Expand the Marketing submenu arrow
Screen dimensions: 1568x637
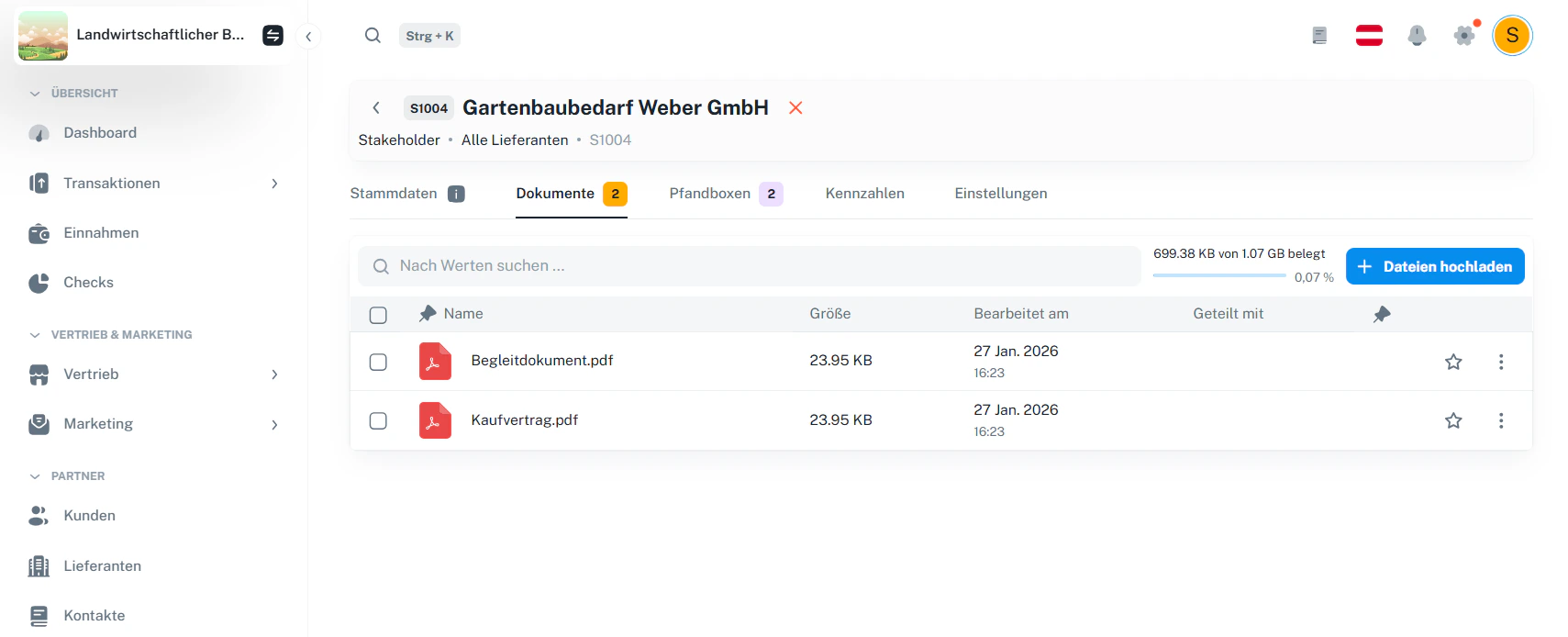[274, 425]
